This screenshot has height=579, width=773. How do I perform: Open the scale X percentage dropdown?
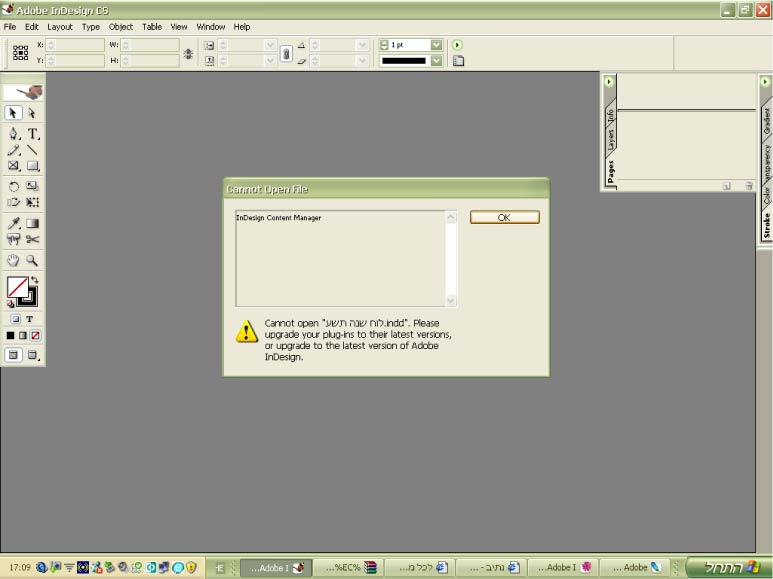coord(270,45)
